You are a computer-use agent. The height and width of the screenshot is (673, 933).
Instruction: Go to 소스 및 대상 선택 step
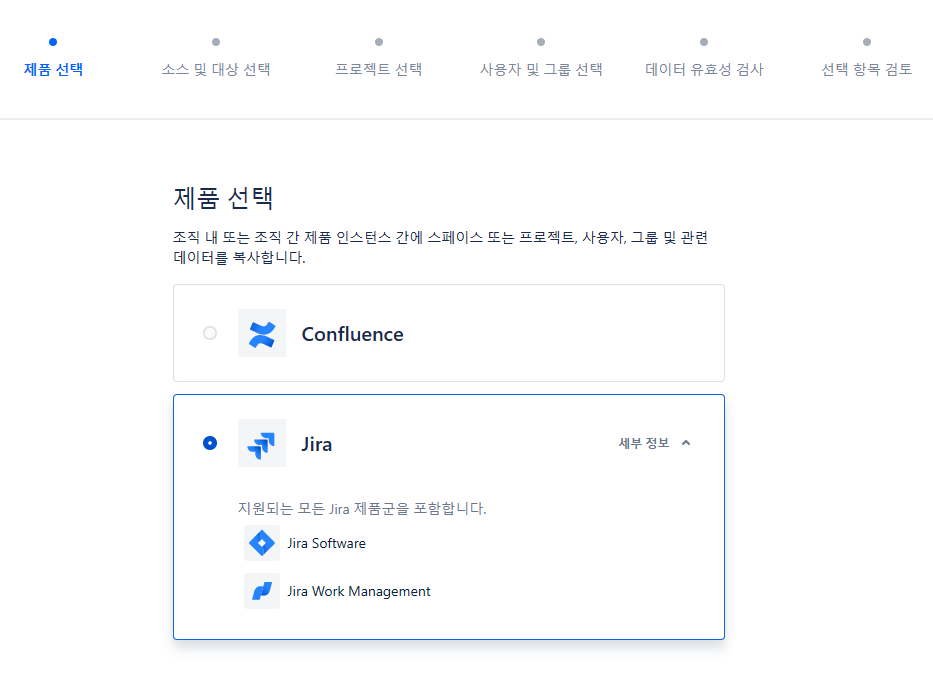click(216, 69)
